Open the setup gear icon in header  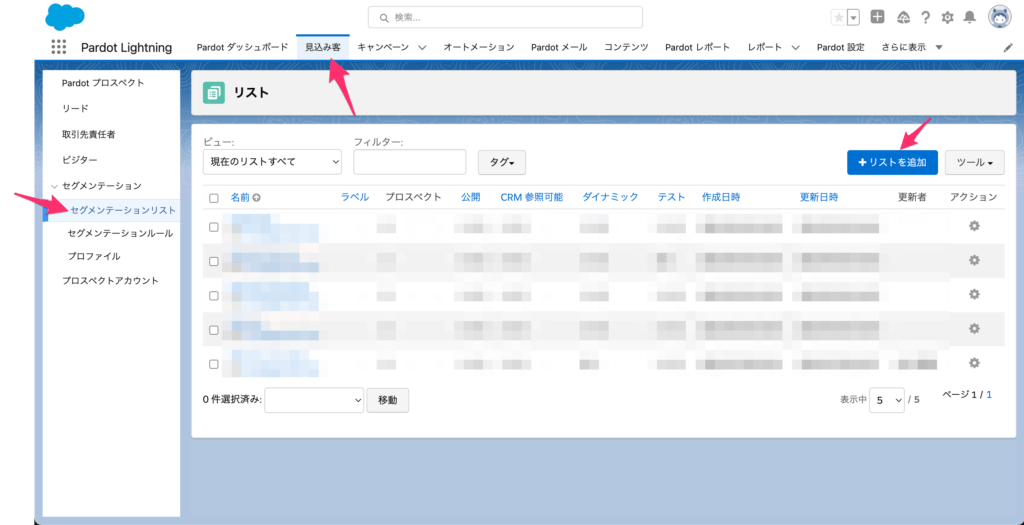pos(948,18)
